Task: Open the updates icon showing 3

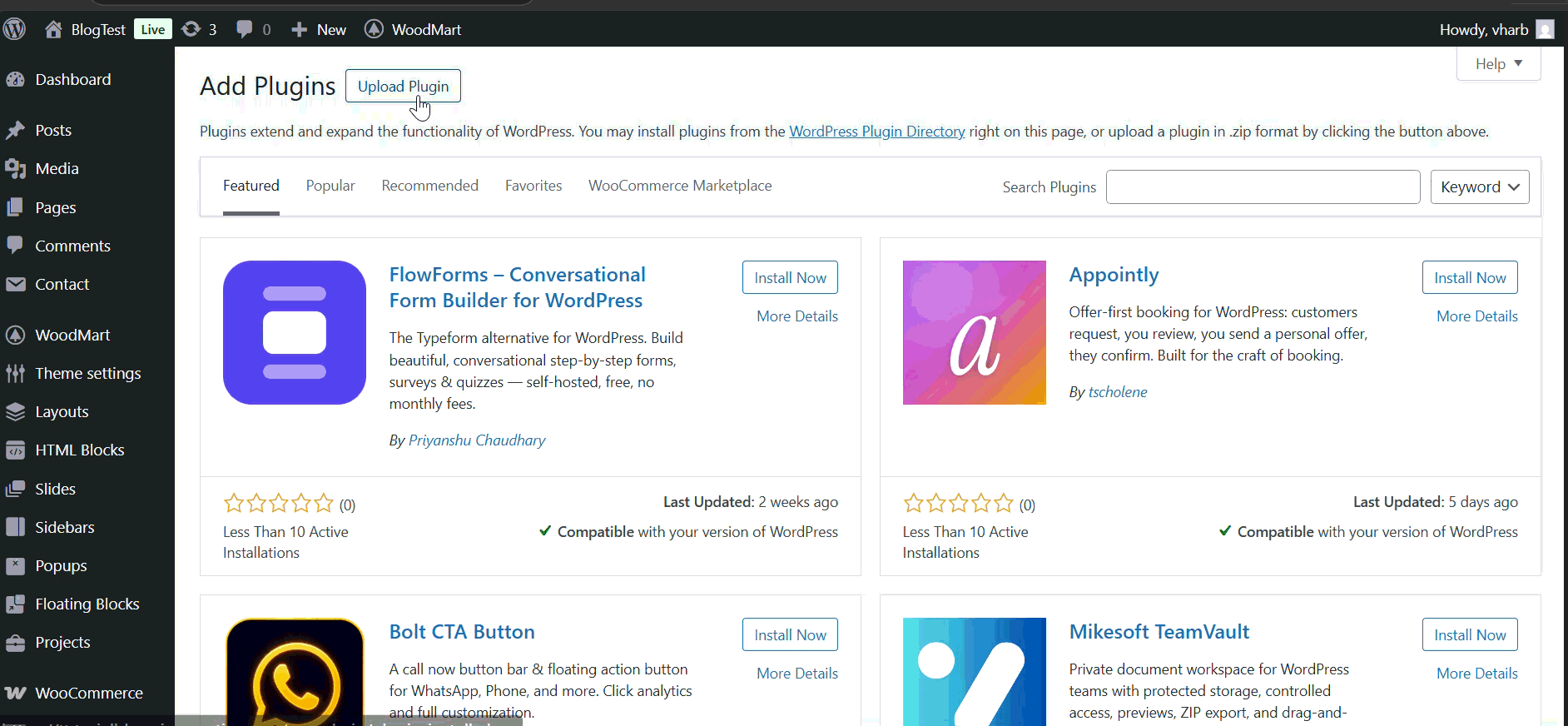Action: tap(191, 29)
